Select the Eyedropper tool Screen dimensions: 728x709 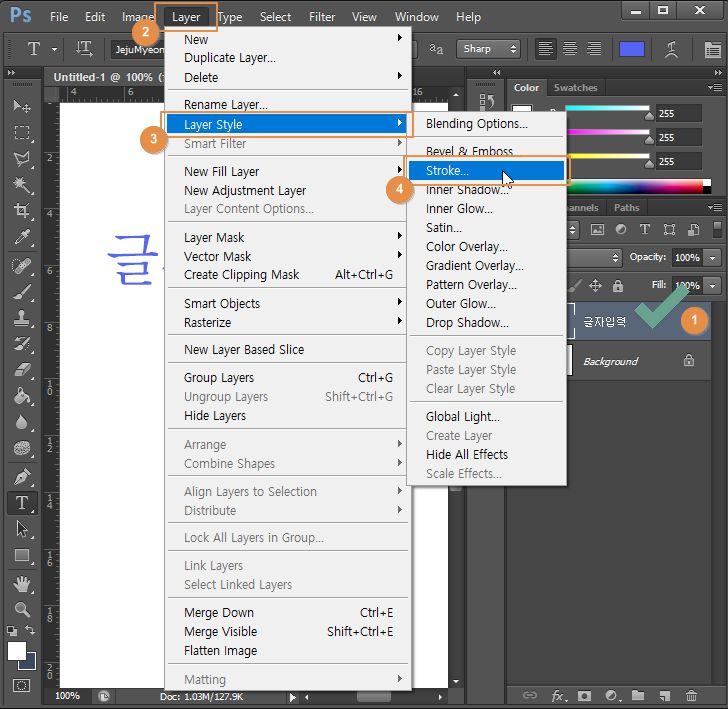pos(21,237)
